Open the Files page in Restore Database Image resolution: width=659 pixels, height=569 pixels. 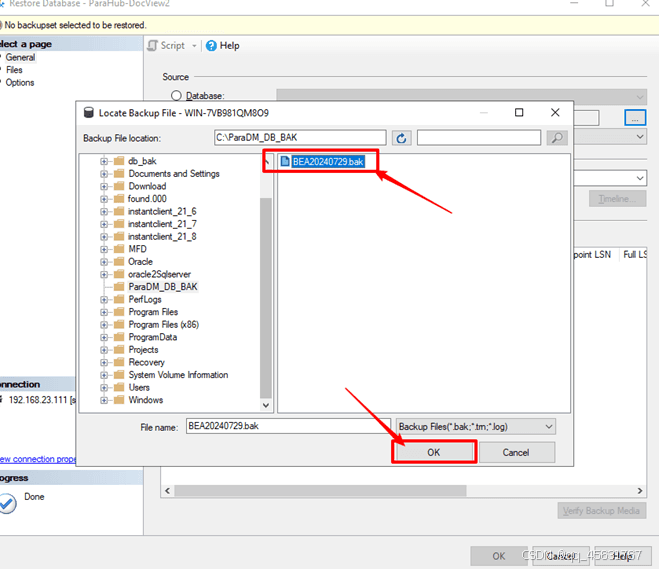14,70
